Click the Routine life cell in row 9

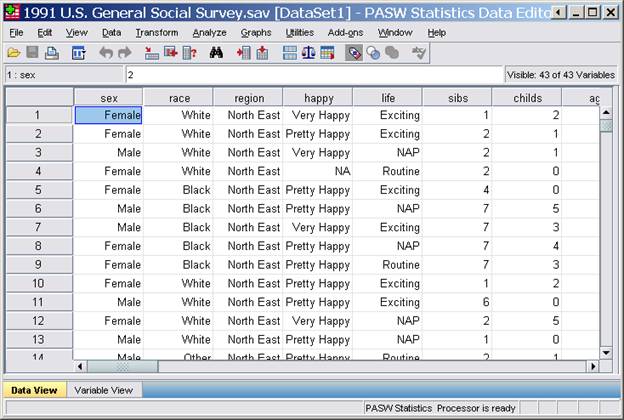pyautogui.click(x=387, y=265)
